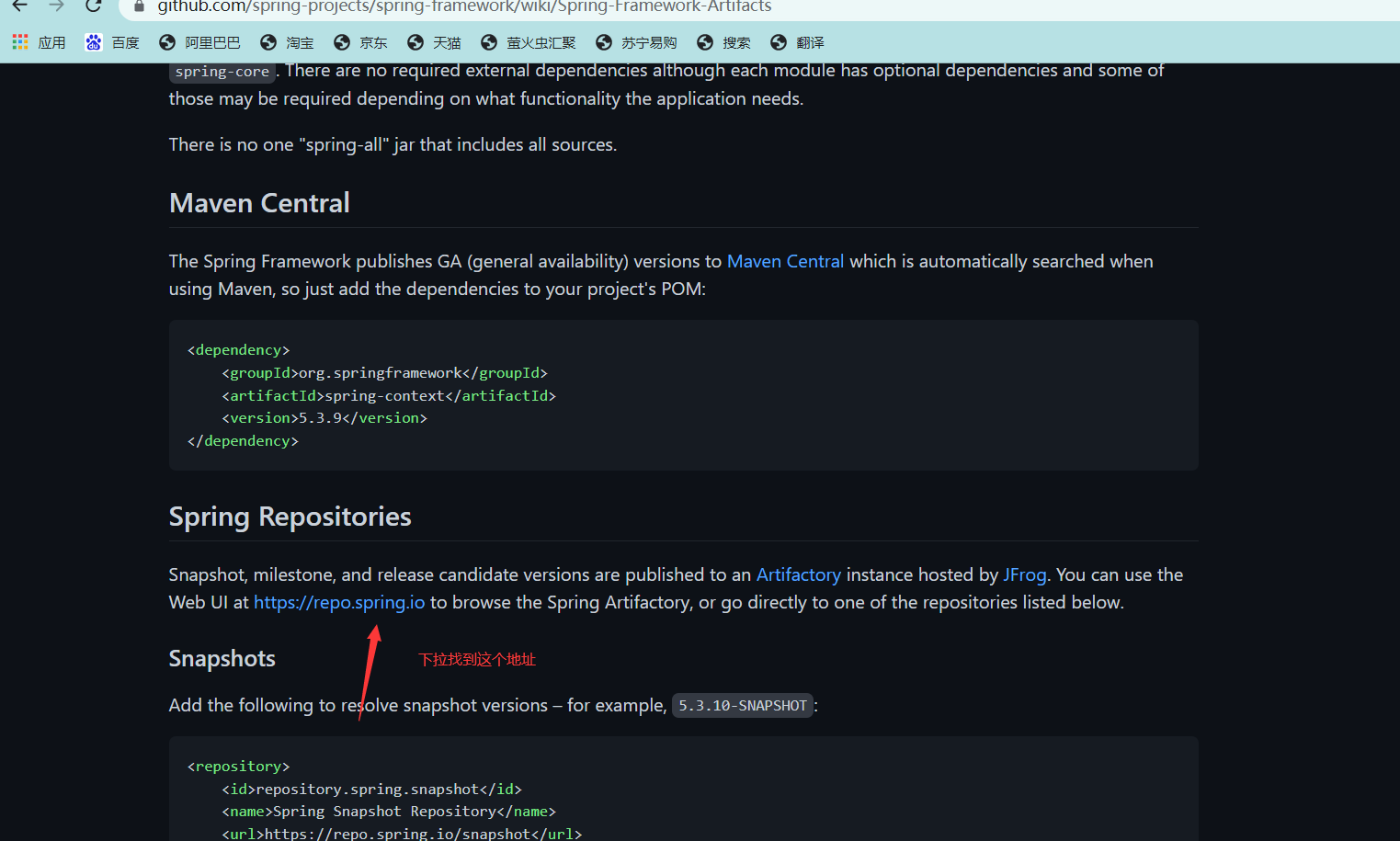Click the Maven Central heading
The image size is (1400, 841).
259,203
